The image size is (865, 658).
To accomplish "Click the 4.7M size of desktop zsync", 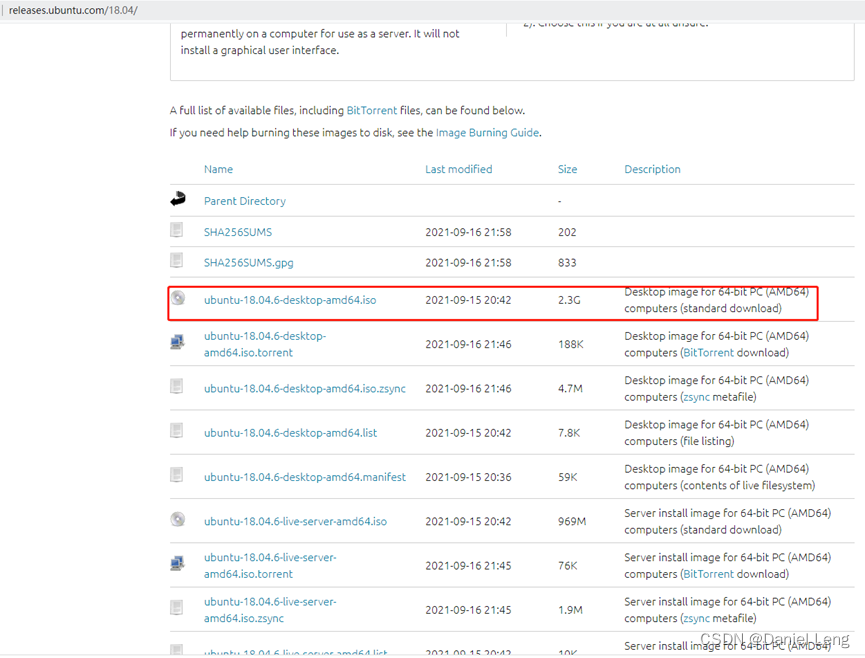I will pyautogui.click(x=570, y=388).
